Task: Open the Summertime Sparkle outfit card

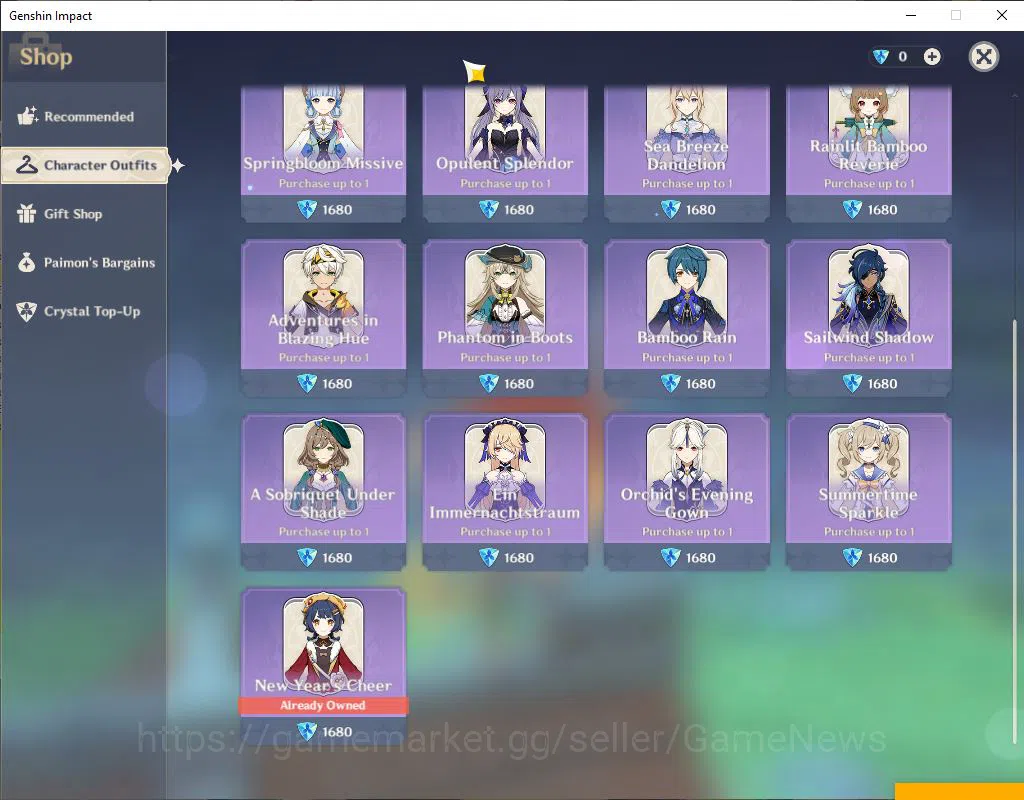Action: [x=869, y=492]
